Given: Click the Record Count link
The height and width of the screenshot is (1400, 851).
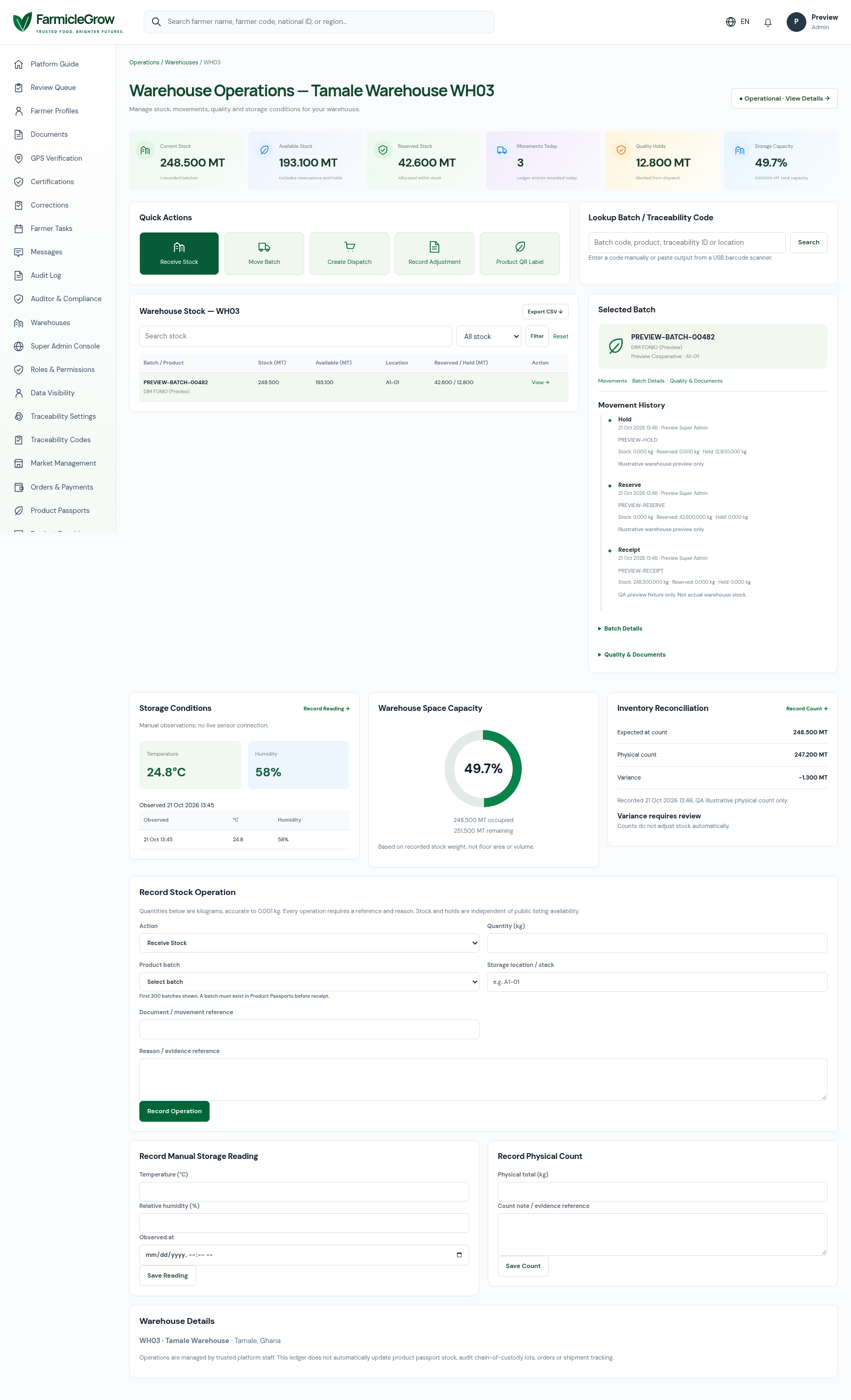Looking at the screenshot, I should click(807, 709).
